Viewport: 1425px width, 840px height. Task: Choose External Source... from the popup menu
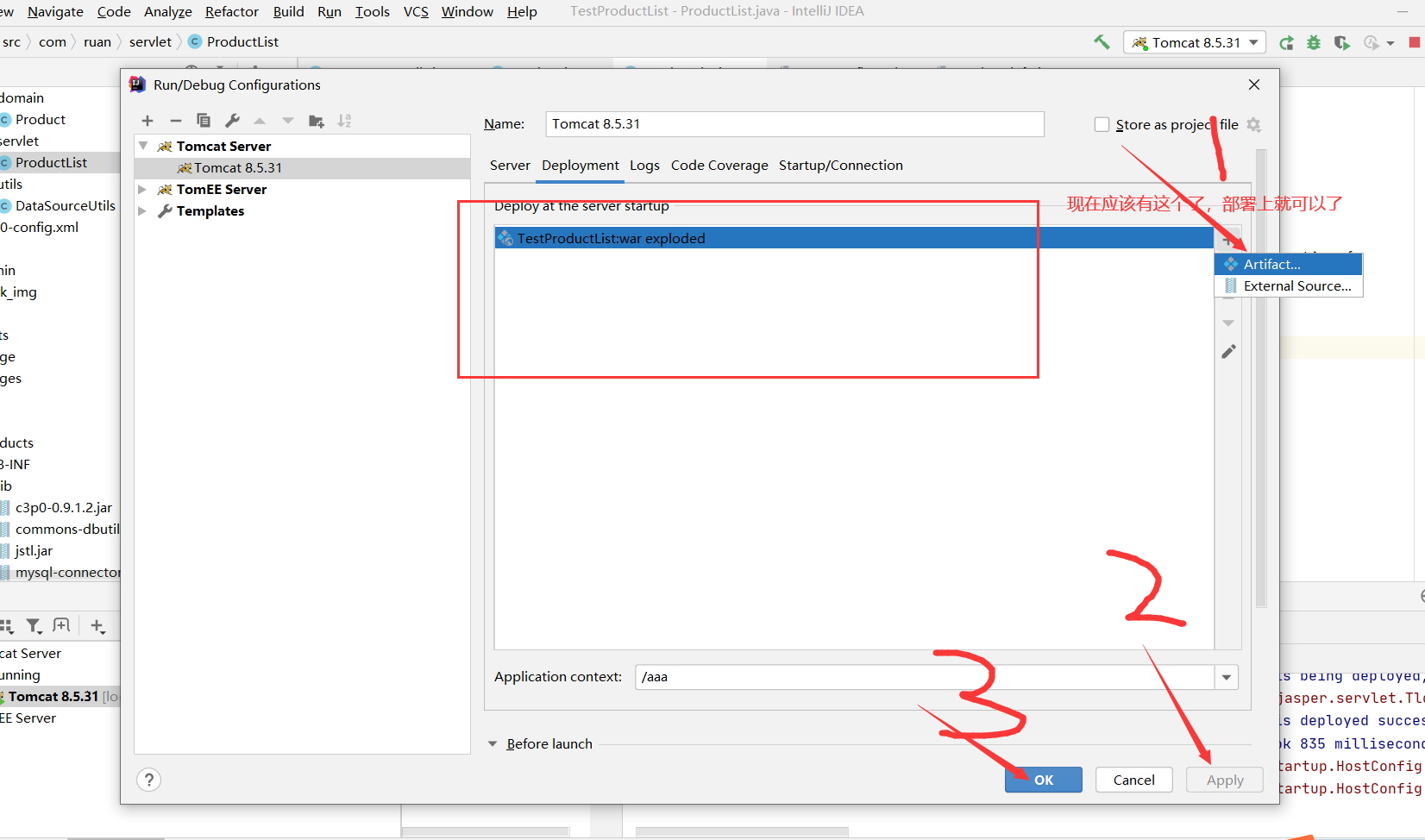pos(1289,285)
